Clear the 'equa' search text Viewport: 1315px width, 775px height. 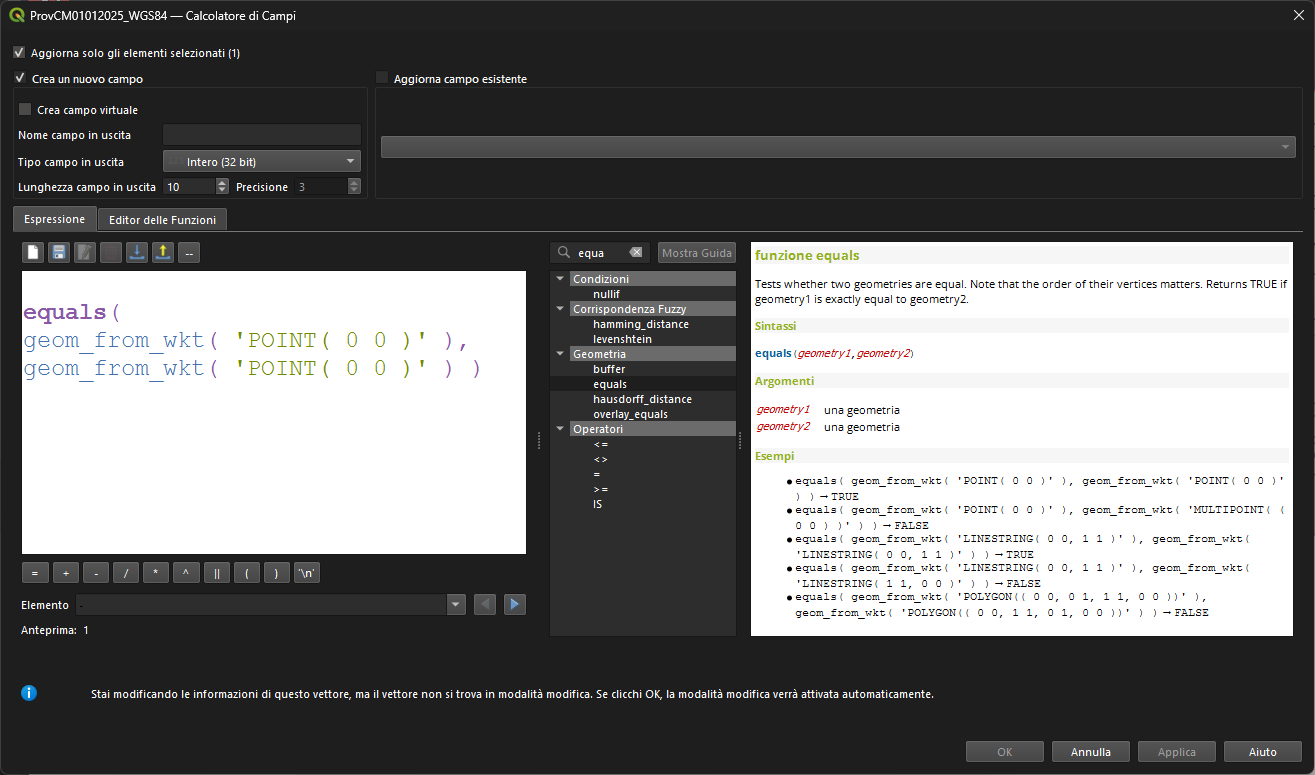pyautogui.click(x=636, y=253)
